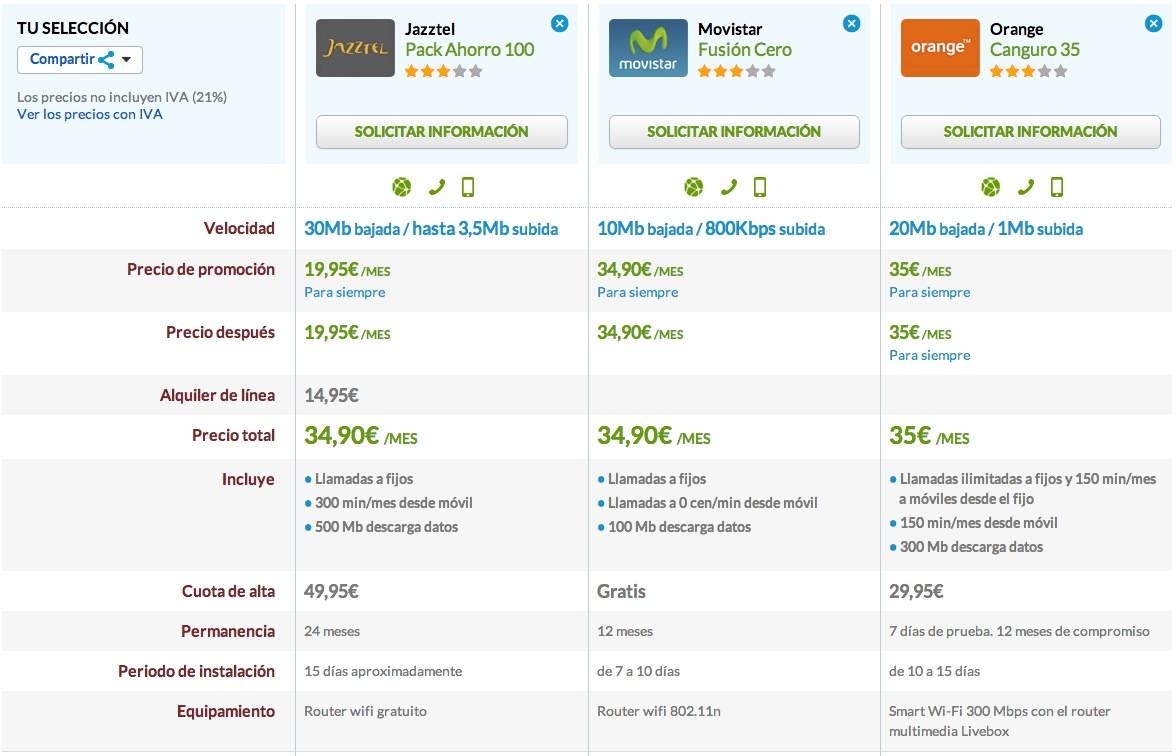
Task: Click the 49,95€ cuota de alta value
Action: tap(331, 592)
